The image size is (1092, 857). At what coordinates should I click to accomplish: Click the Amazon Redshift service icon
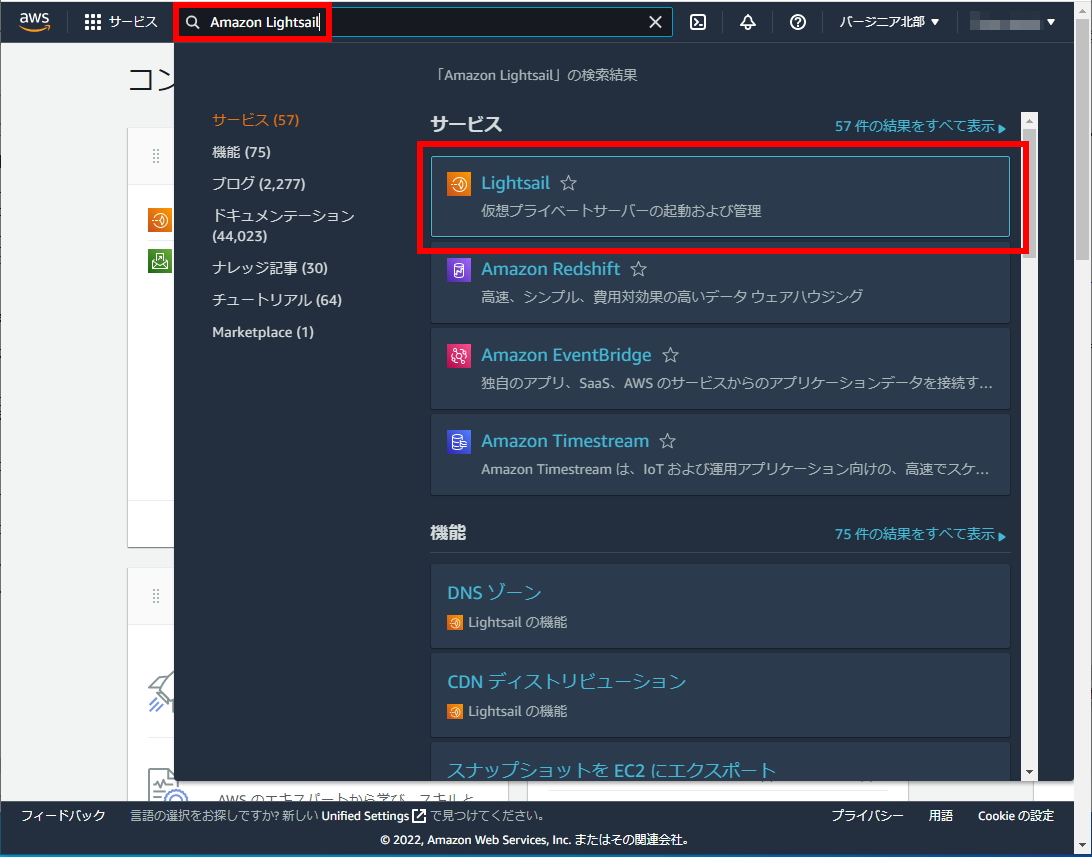click(x=459, y=269)
